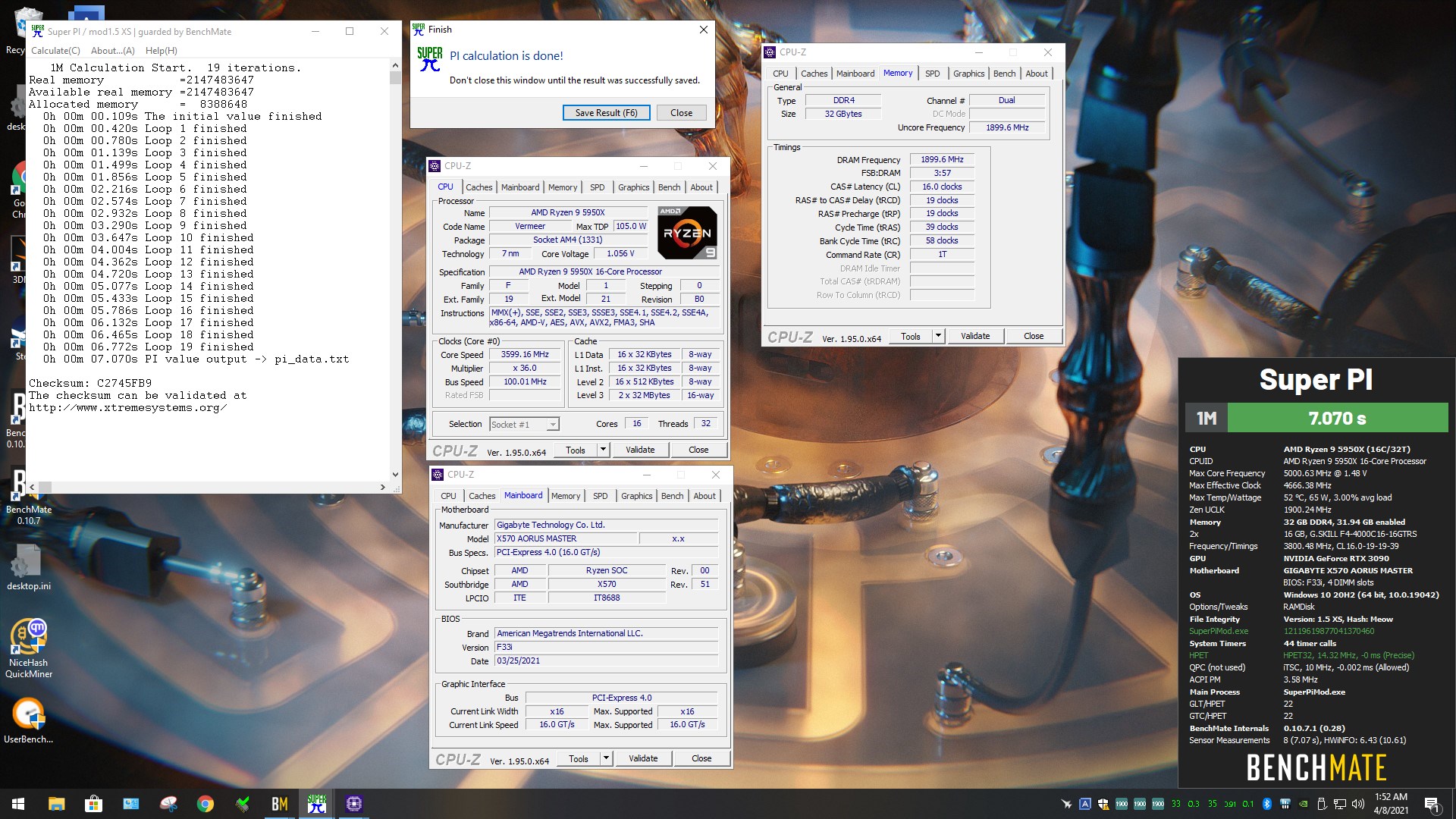Open UserBenchmark desktop shortcut
Screen dimensions: 1456x819
pyautogui.click(x=29, y=720)
